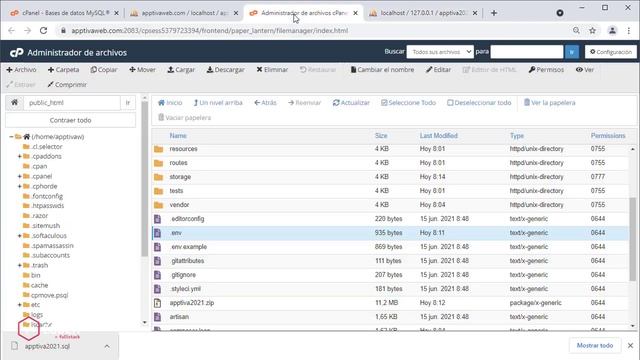Image resolution: width=640 pixels, height=360 pixels.
Task: Click the file list vertical scrollbar
Action: click(x=633, y=239)
